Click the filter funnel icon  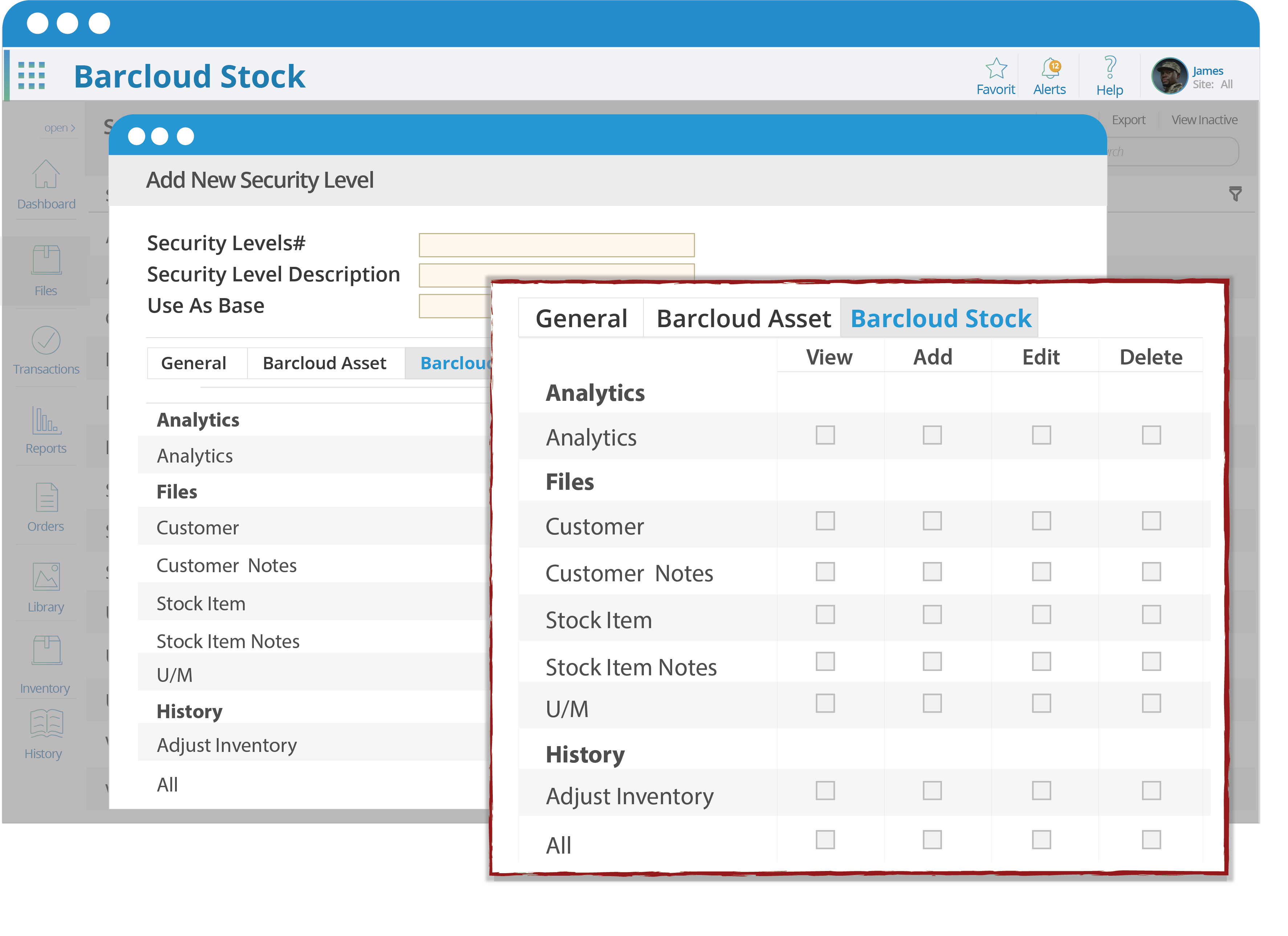coord(1235,194)
